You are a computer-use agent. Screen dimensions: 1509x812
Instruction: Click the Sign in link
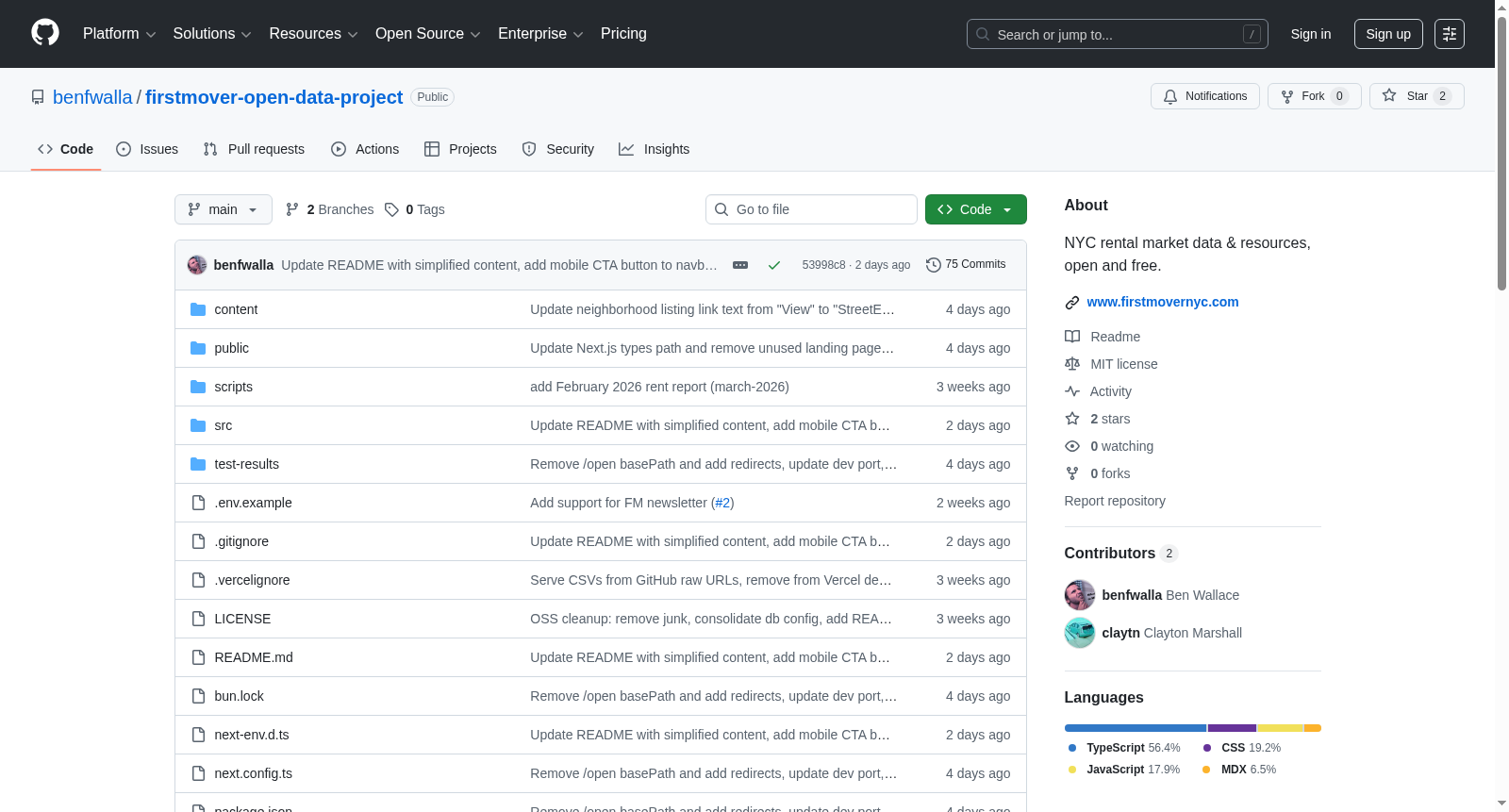(1311, 34)
